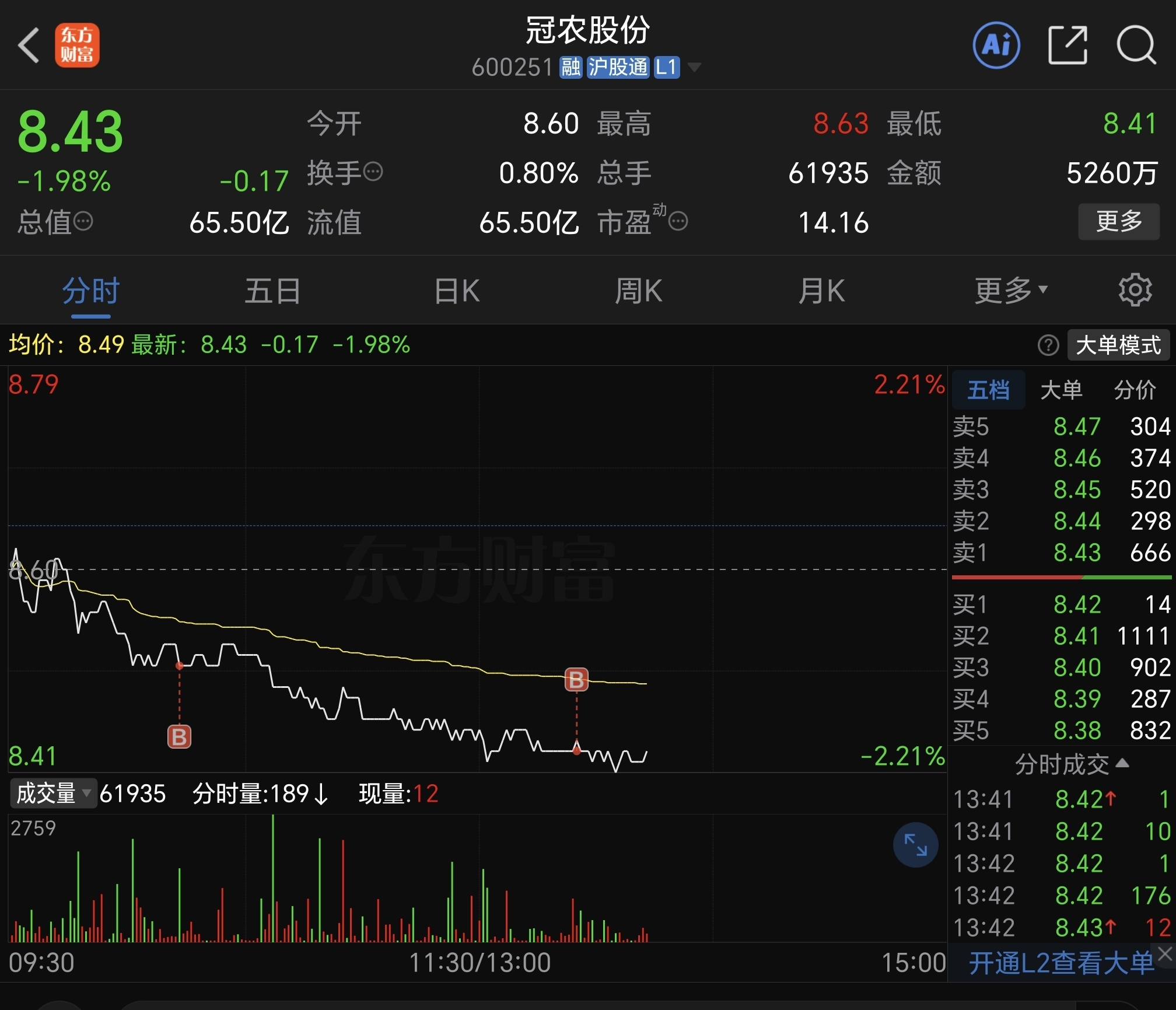Expand stock code dropdown triangle

click(694, 68)
